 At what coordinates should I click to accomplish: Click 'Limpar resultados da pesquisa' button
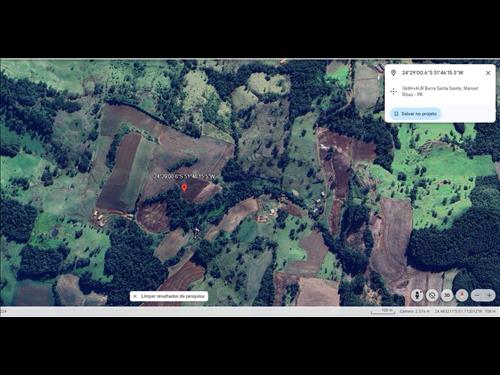point(169,296)
